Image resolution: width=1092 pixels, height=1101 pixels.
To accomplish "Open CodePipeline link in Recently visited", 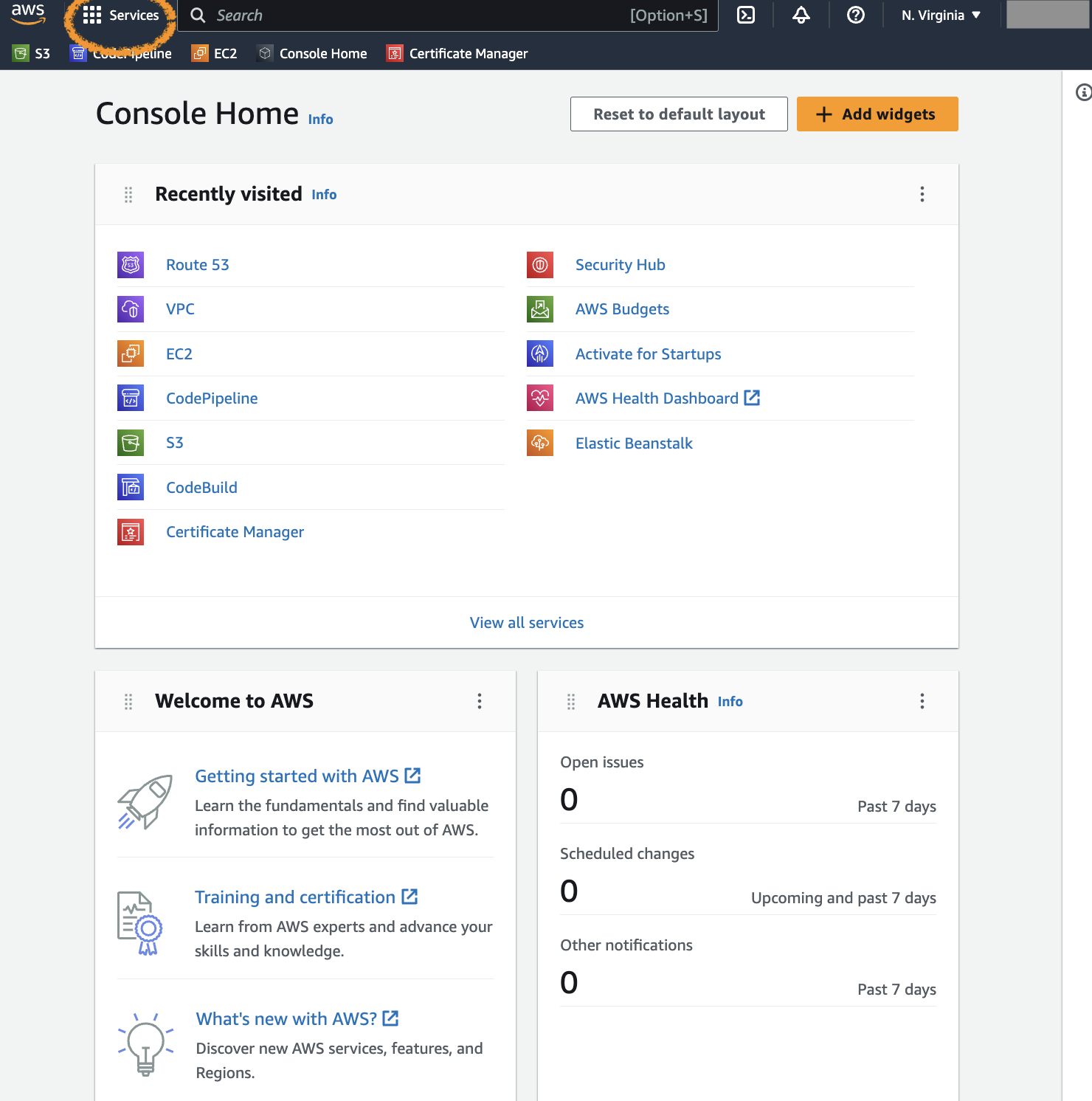I will click(212, 398).
